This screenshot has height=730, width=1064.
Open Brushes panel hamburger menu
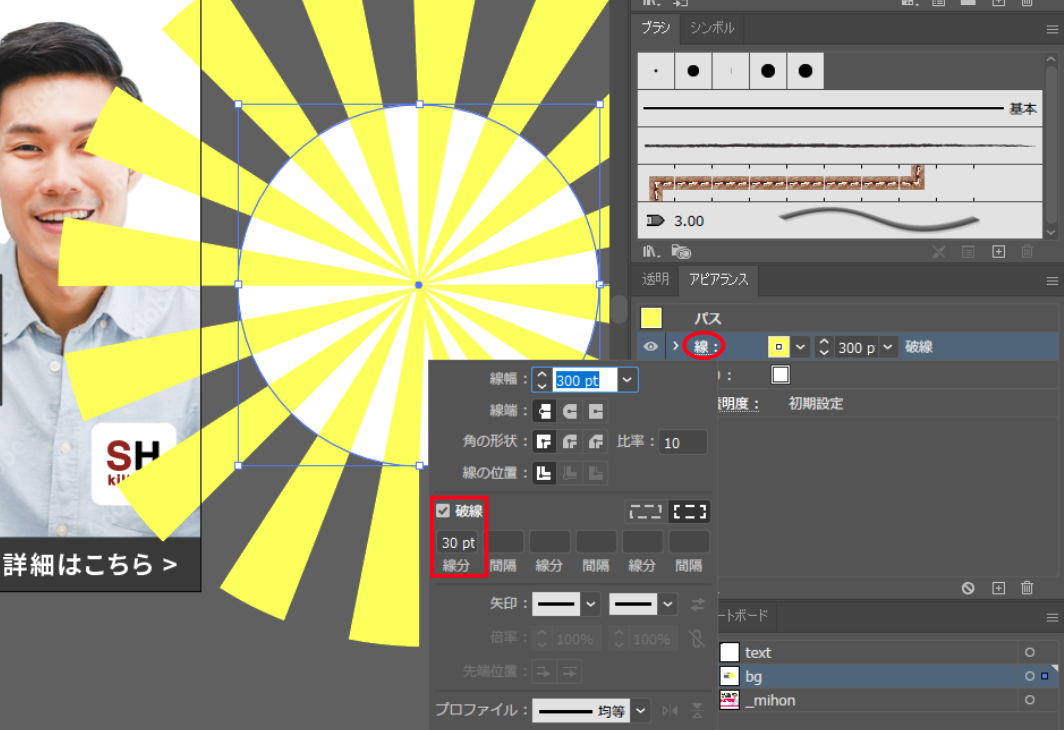click(1052, 29)
